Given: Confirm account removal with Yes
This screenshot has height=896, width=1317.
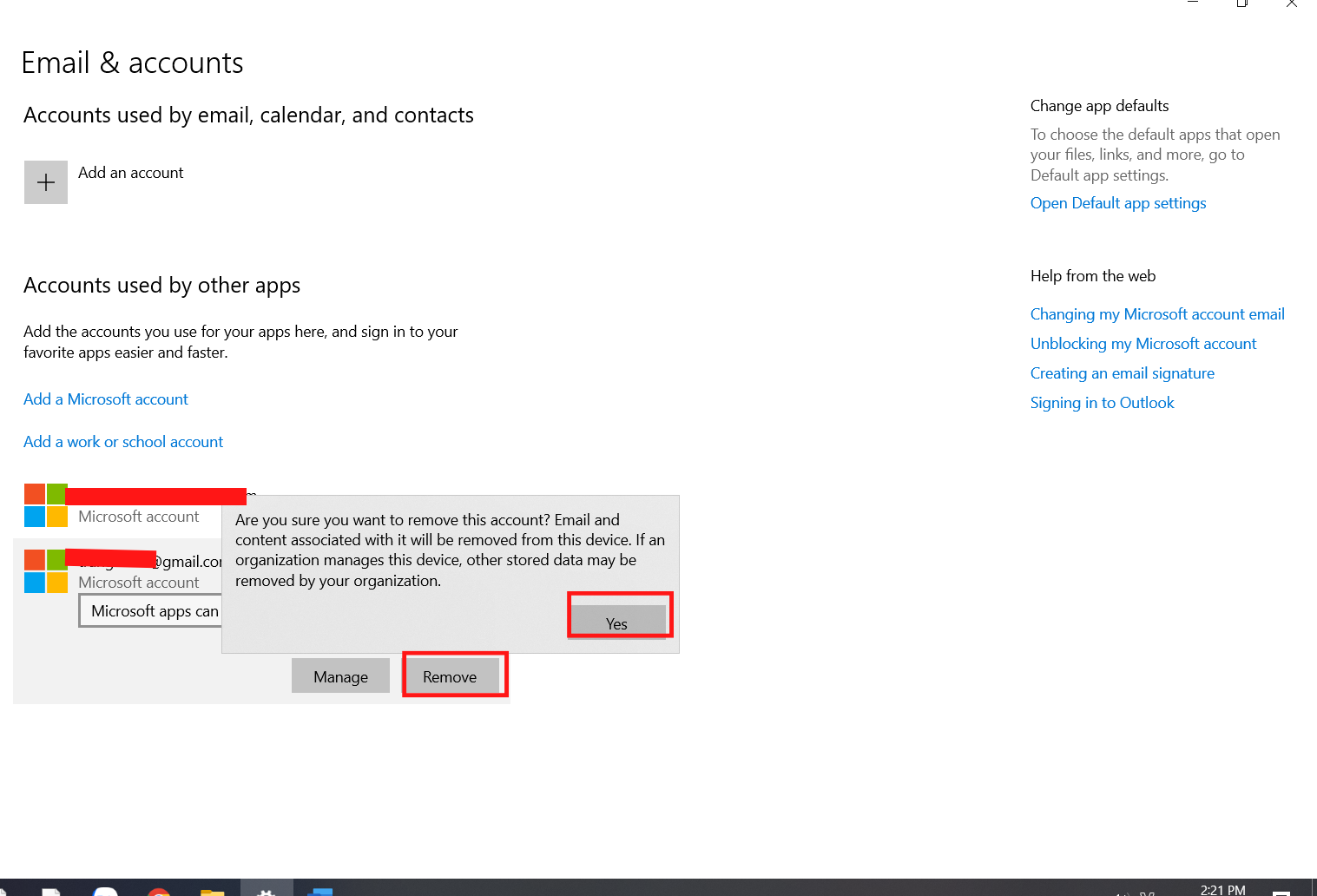Looking at the screenshot, I should pos(617,622).
